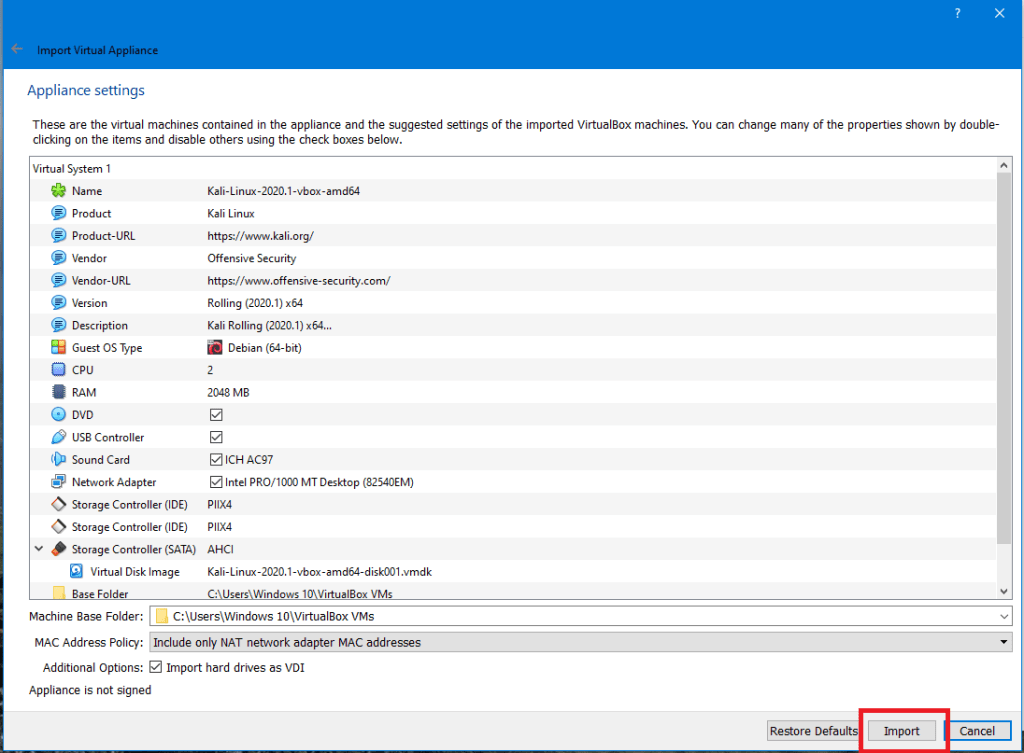Click the Guest OS Type icon
Viewport: 1024px width, 753px height.
pos(58,348)
